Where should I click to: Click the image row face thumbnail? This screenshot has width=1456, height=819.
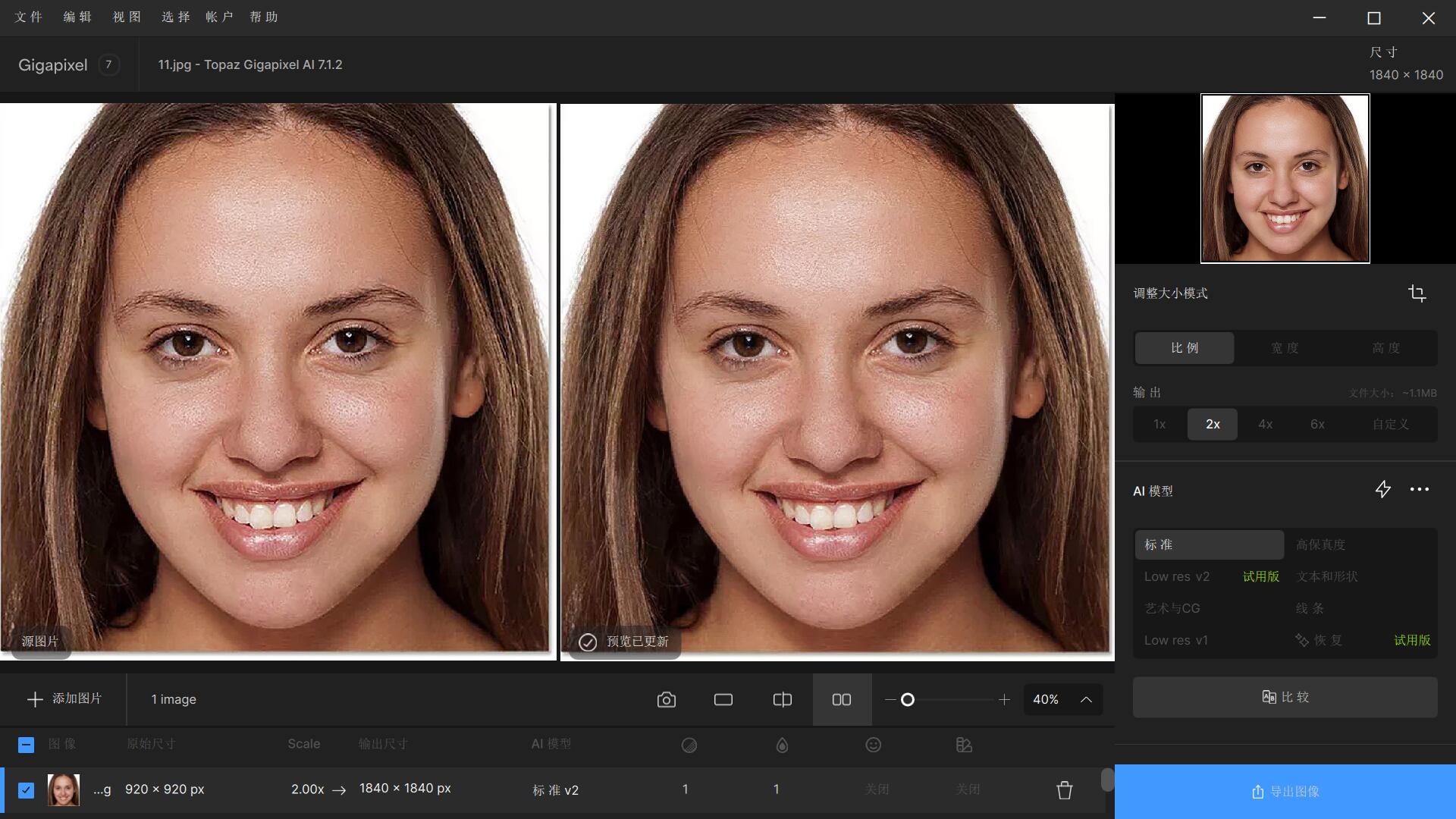(64, 790)
